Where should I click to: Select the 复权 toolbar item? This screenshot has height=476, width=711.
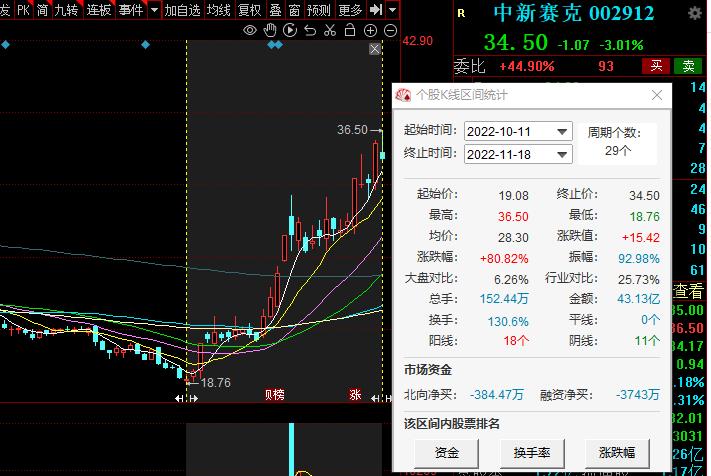[x=249, y=10]
